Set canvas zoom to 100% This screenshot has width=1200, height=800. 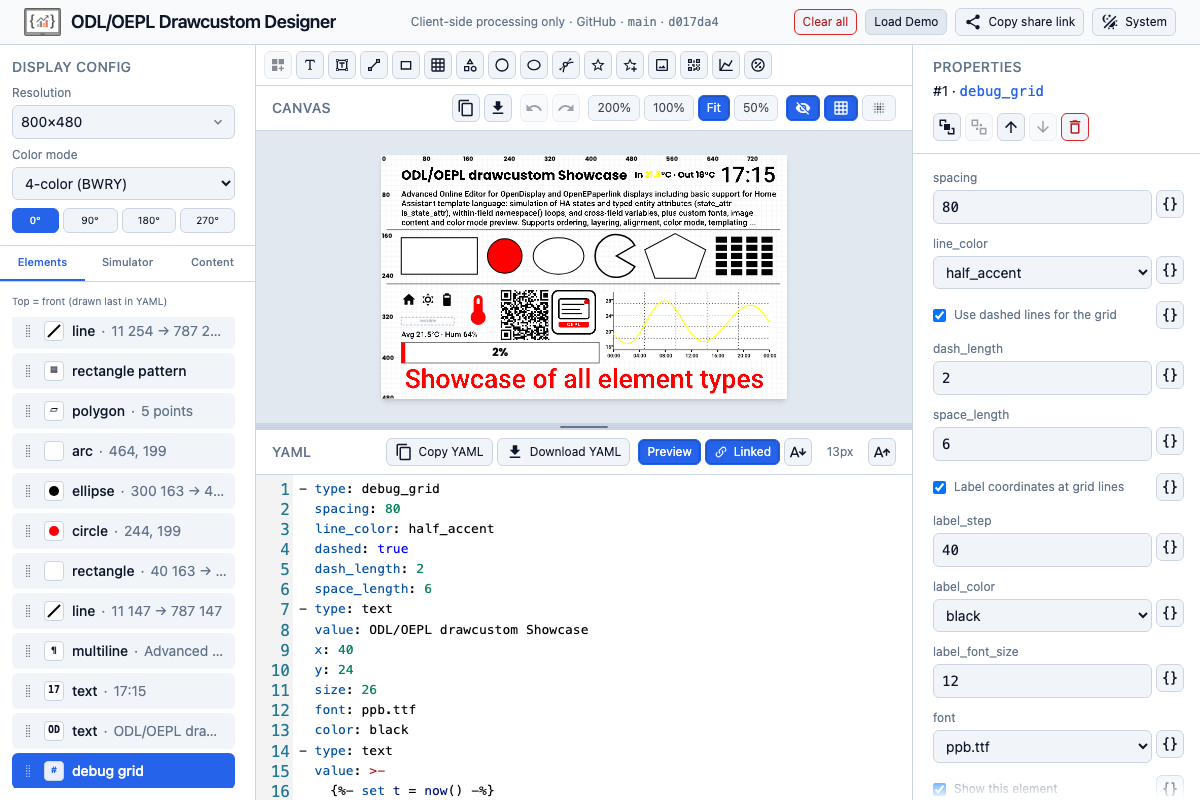(x=668, y=108)
